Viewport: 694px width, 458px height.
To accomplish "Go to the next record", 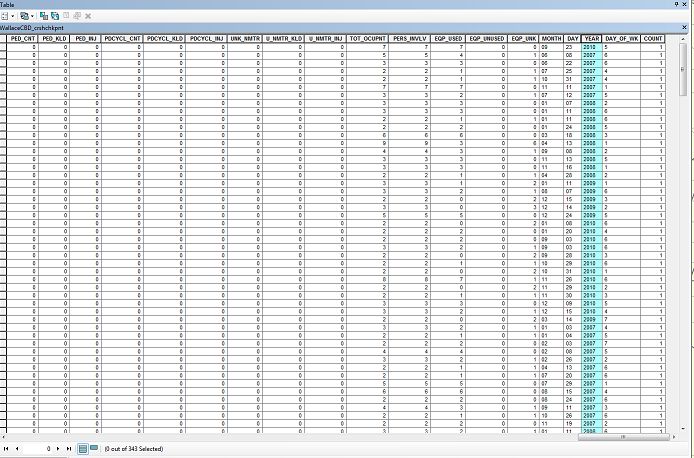I will tap(58, 449).
